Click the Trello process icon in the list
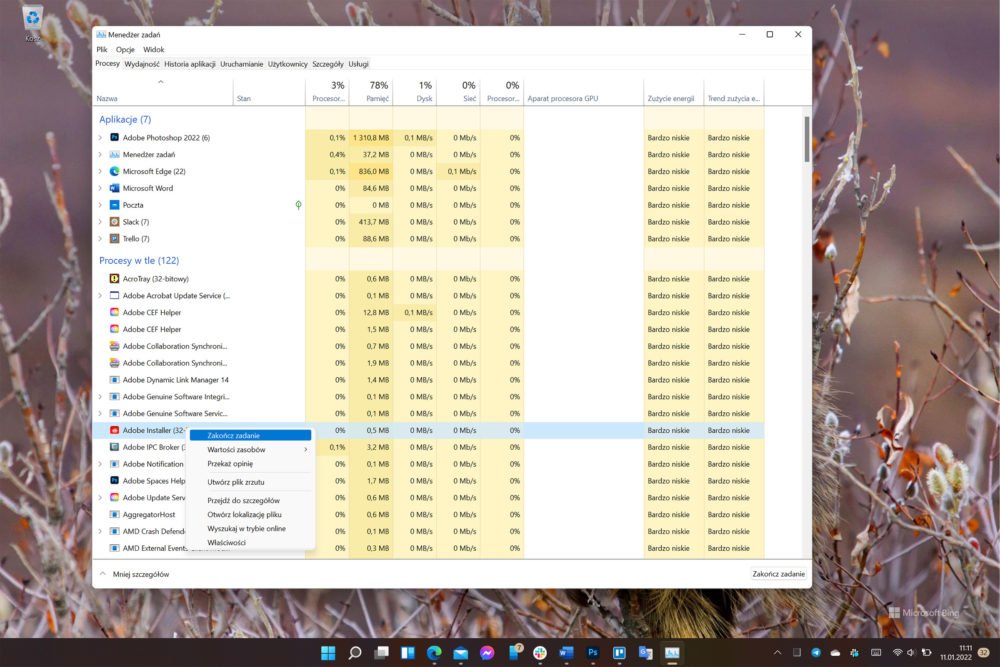This screenshot has width=1000, height=667. [114, 238]
